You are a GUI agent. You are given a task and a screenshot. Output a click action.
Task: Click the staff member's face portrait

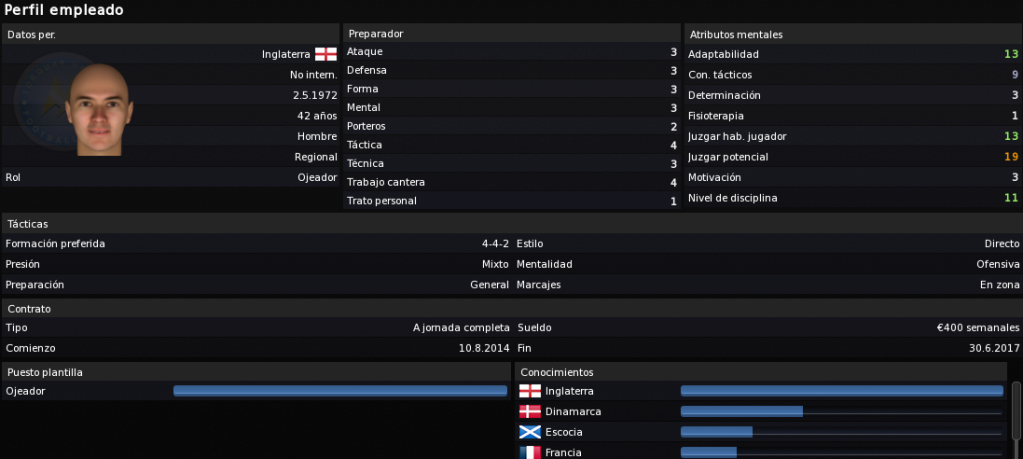[99, 110]
